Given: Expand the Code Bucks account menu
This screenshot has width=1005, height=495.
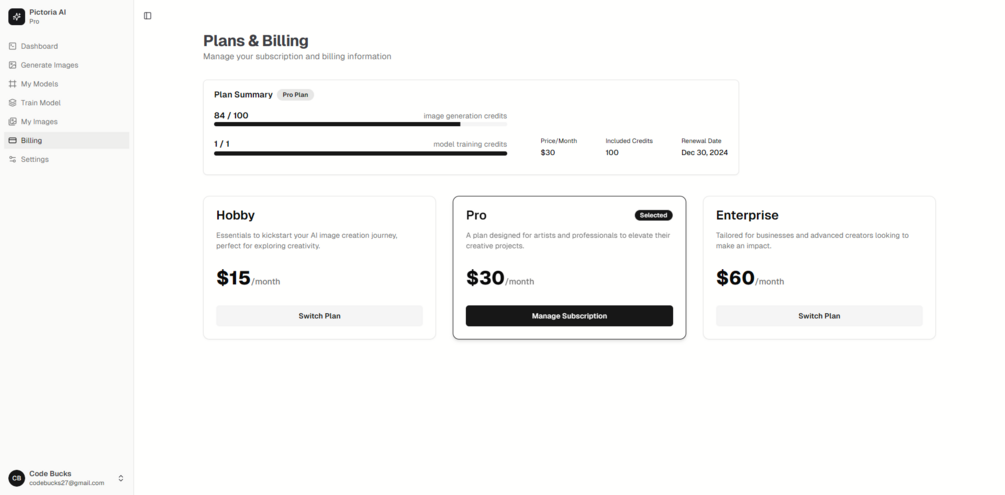Looking at the screenshot, I should (121, 478).
